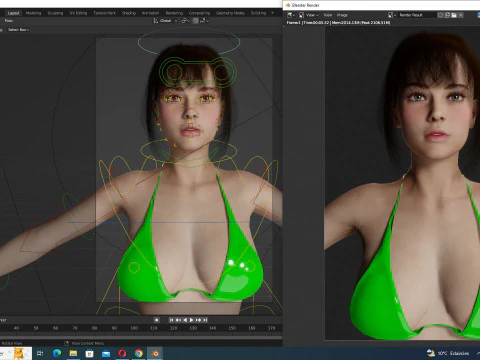Jump to timeline start frame

pos(171,320)
